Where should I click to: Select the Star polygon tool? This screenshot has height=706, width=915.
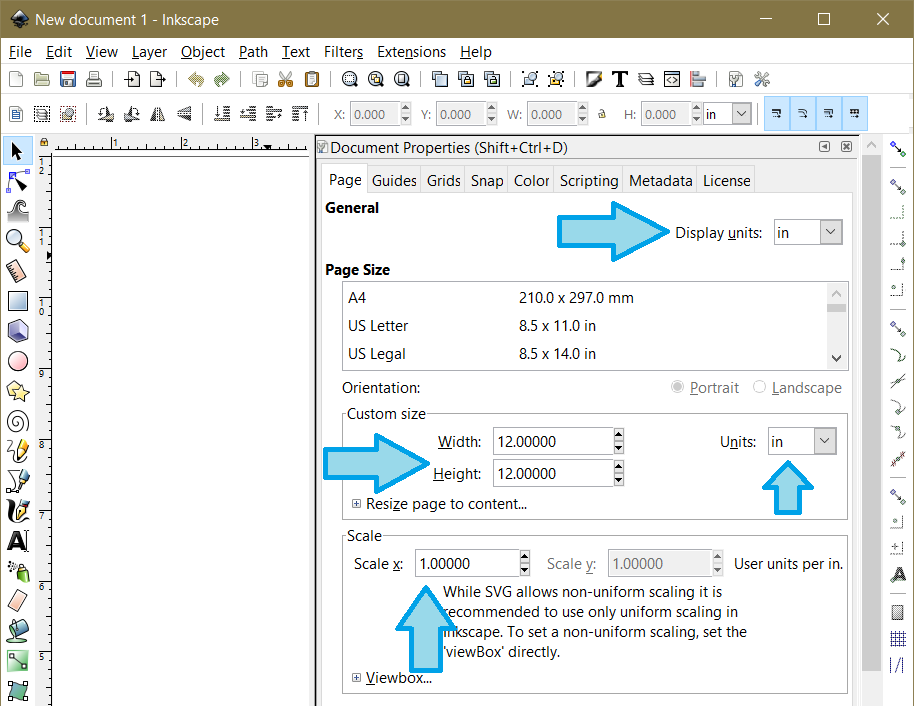18,392
